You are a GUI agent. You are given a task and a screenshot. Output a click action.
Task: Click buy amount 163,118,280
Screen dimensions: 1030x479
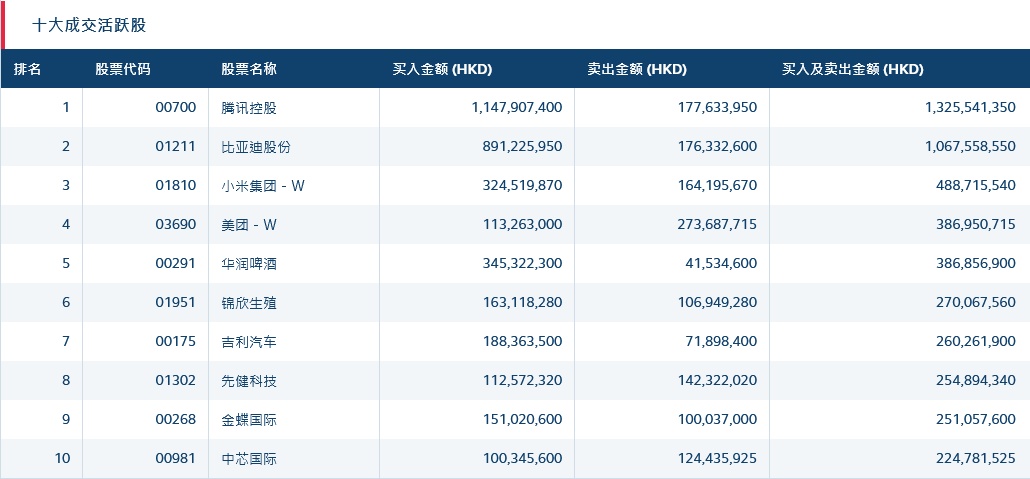tap(522, 302)
